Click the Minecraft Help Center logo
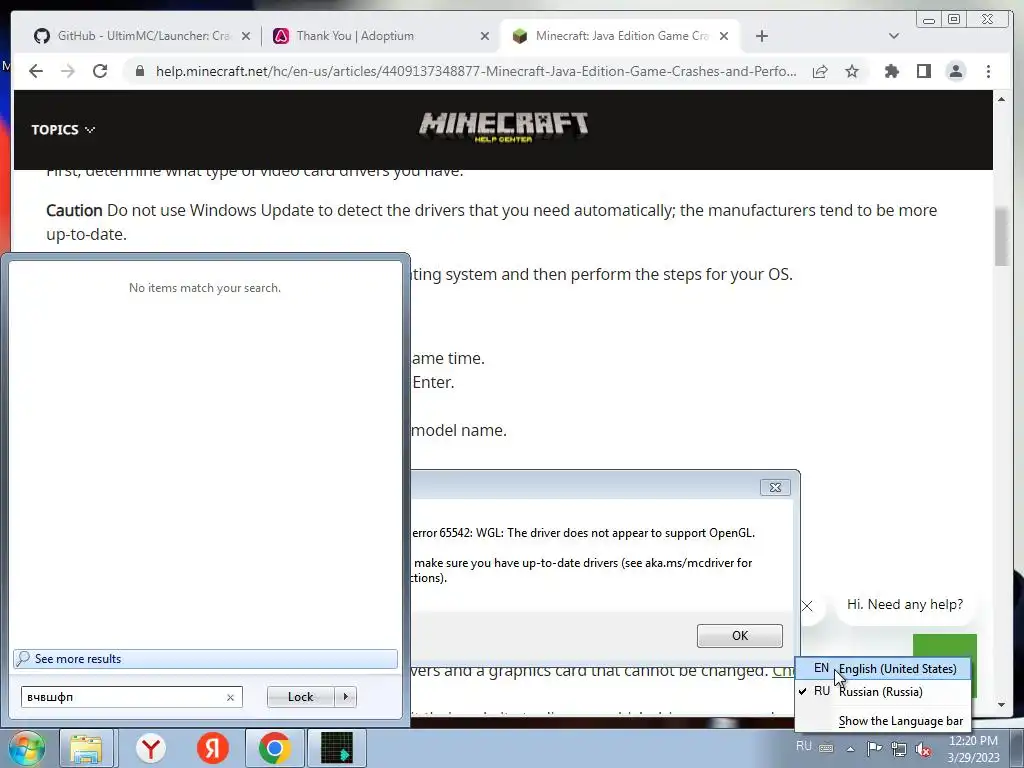The width and height of the screenshot is (1024, 768). pos(504,127)
